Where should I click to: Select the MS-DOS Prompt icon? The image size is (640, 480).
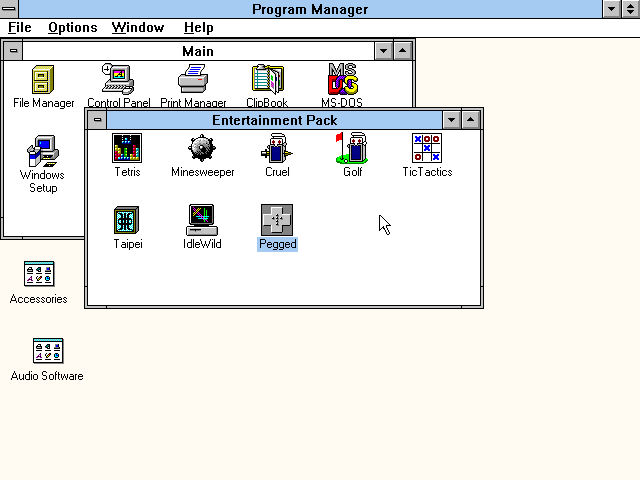[343, 79]
